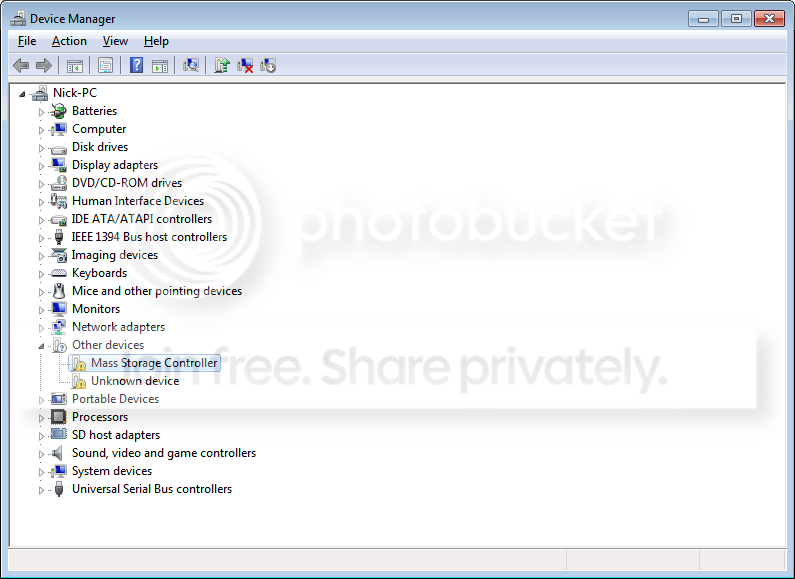Open the Action menu

[x=69, y=41]
